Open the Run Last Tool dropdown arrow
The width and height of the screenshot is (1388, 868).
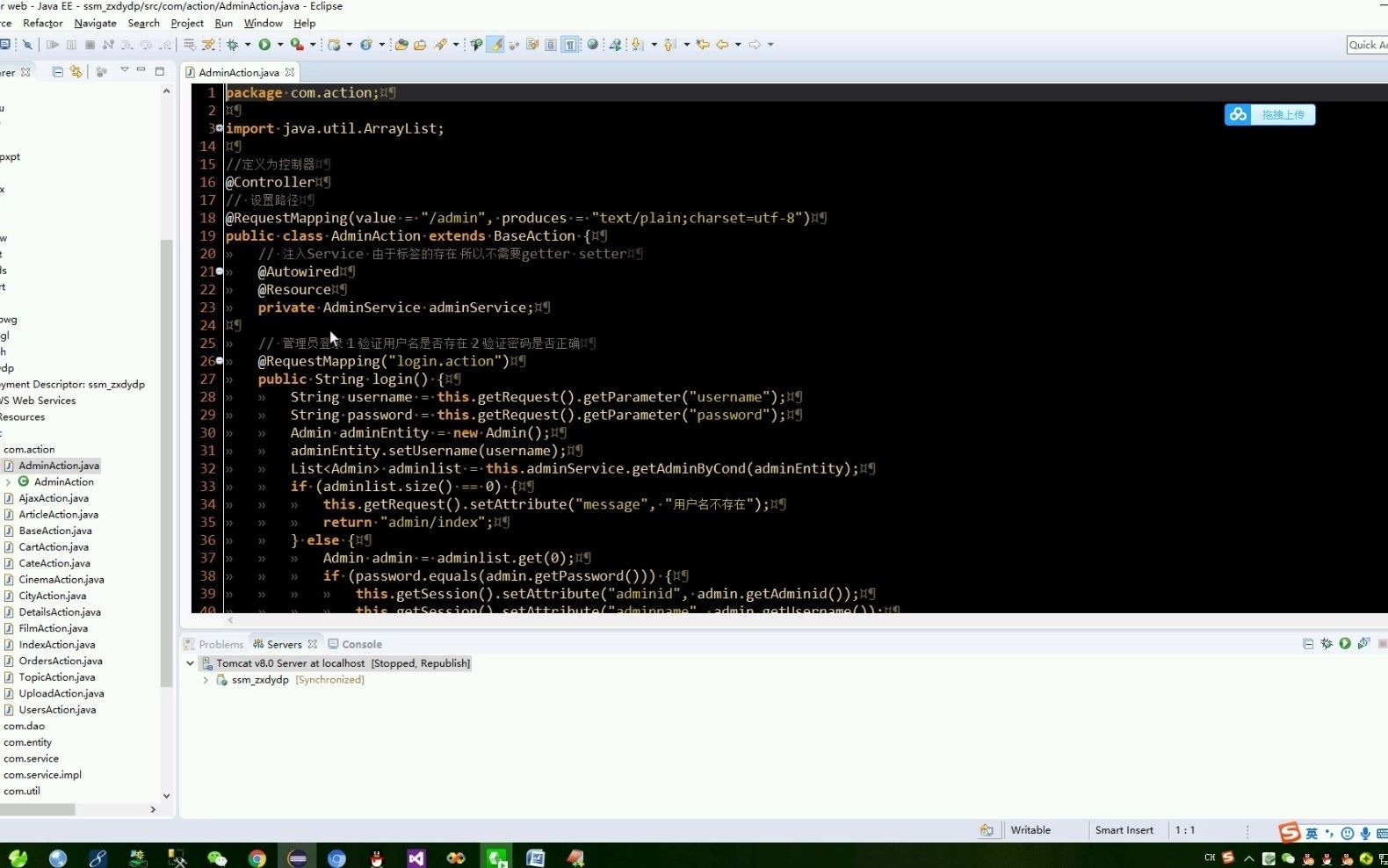coord(313,44)
